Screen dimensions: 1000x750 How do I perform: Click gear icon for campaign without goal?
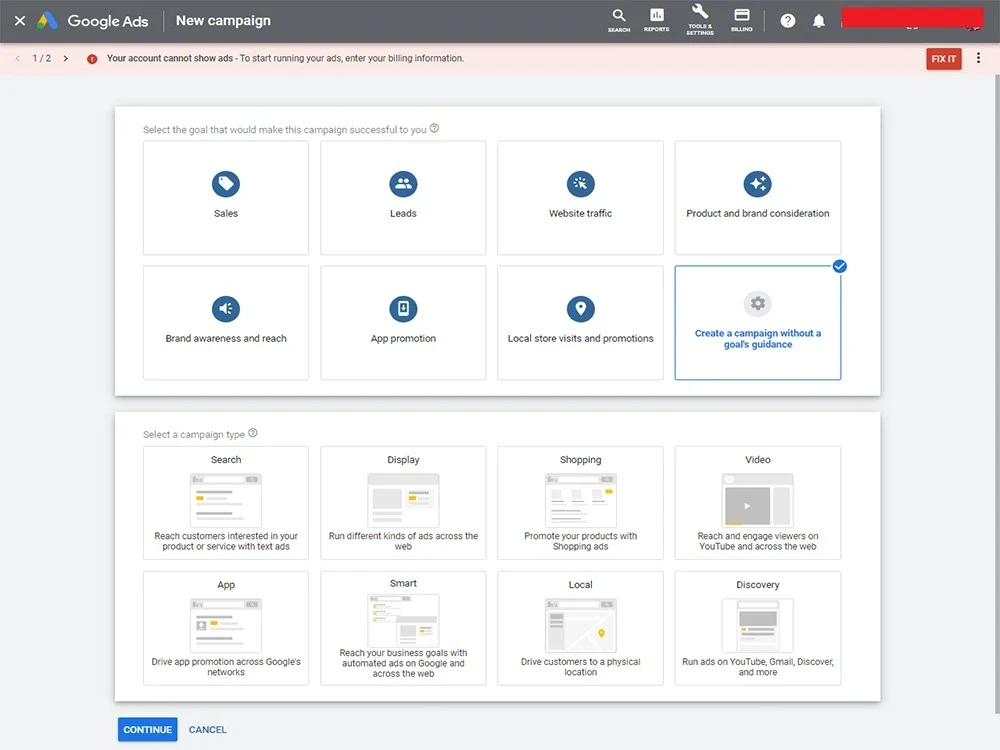tap(758, 304)
